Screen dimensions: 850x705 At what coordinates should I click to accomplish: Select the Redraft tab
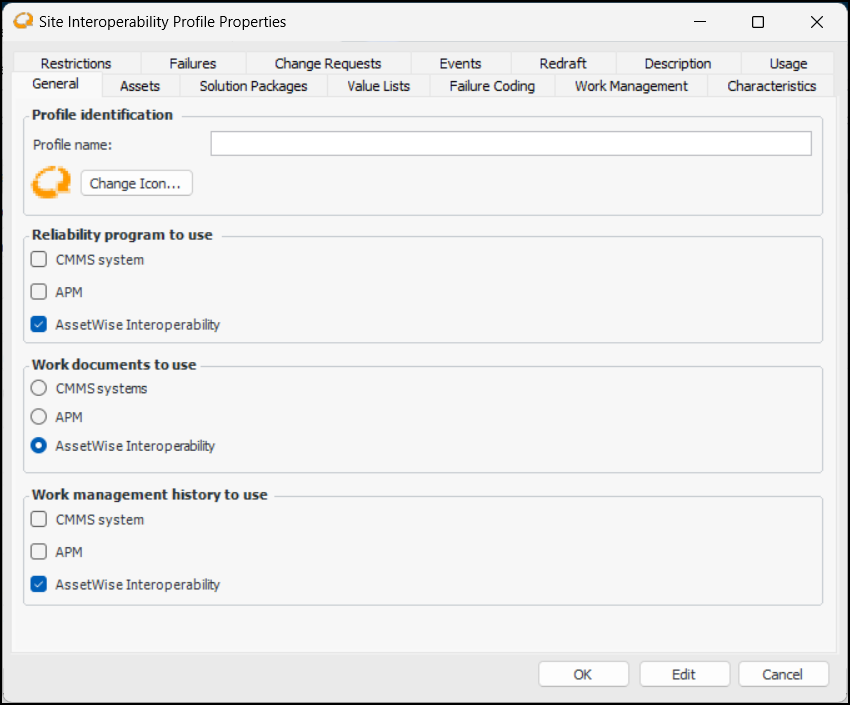pyautogui.click(x=563, y=63)
